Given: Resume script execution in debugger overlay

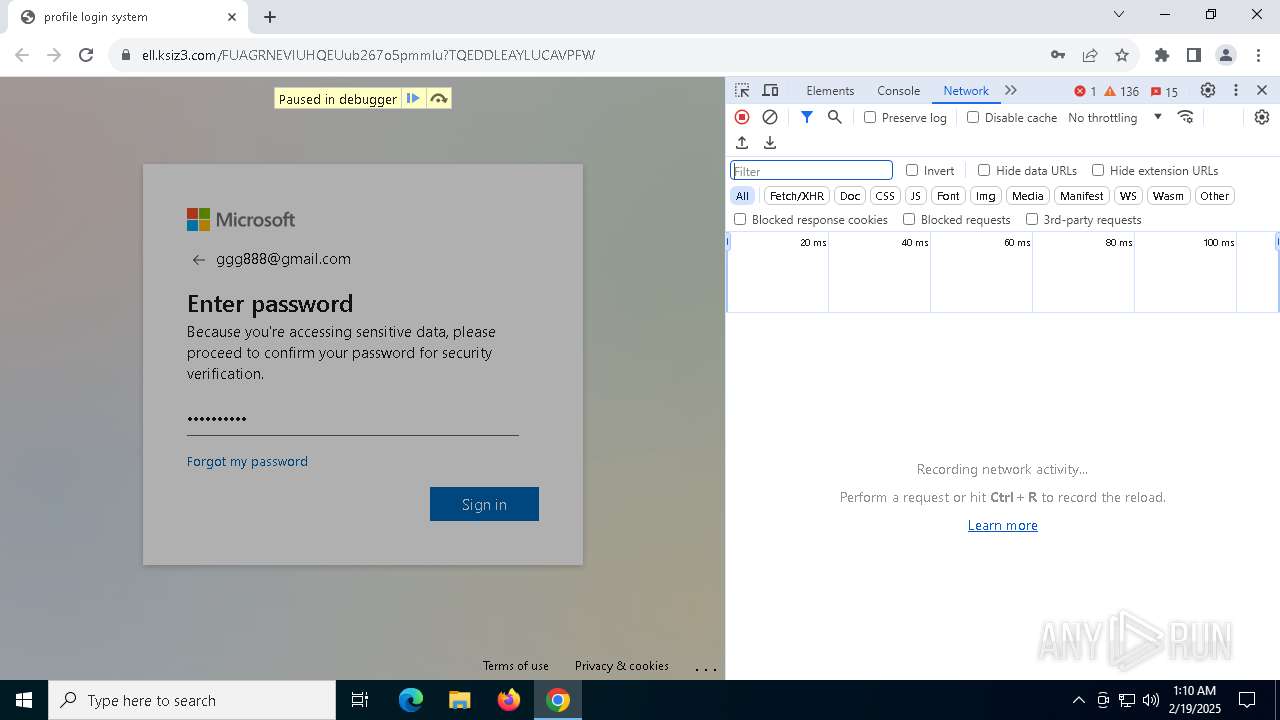Looking at the screenshot, I should point(413,98).
